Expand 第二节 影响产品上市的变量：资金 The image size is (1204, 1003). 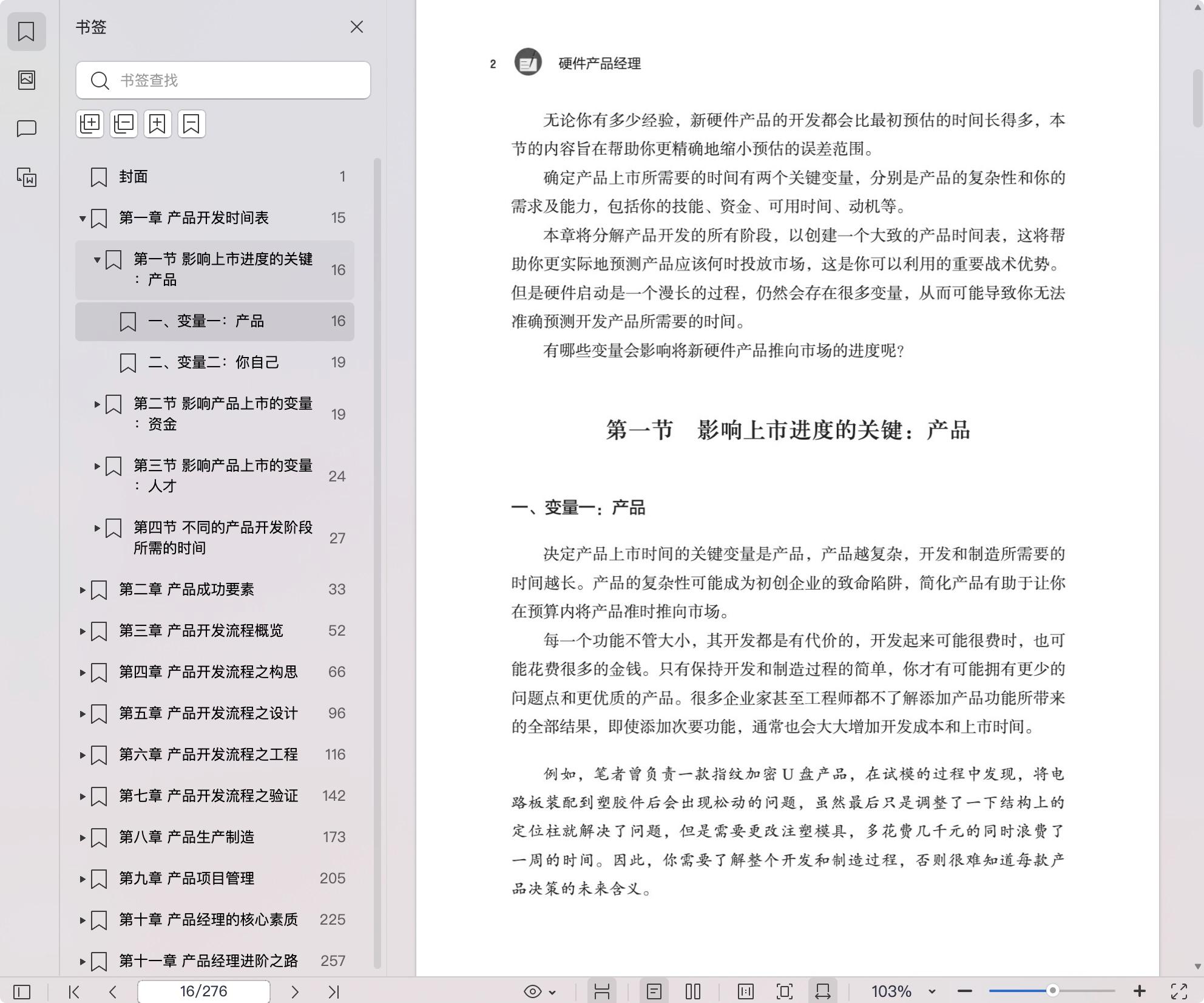[x=97, y=404]
